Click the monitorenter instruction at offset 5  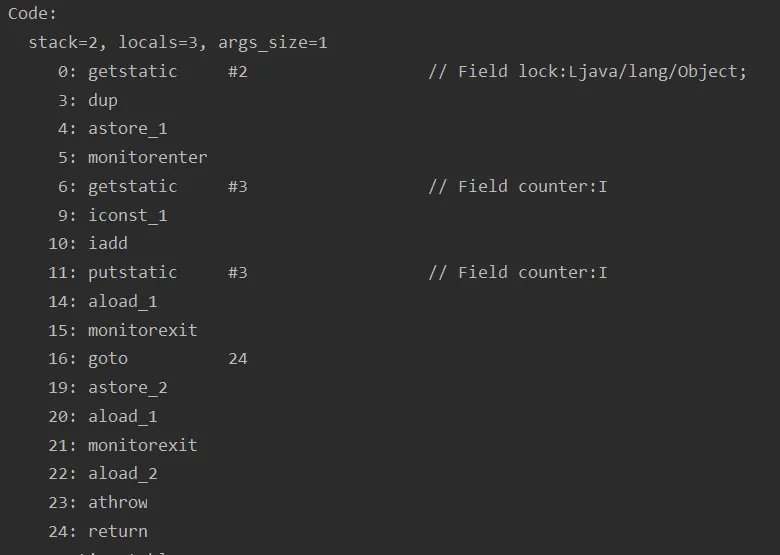147,158
